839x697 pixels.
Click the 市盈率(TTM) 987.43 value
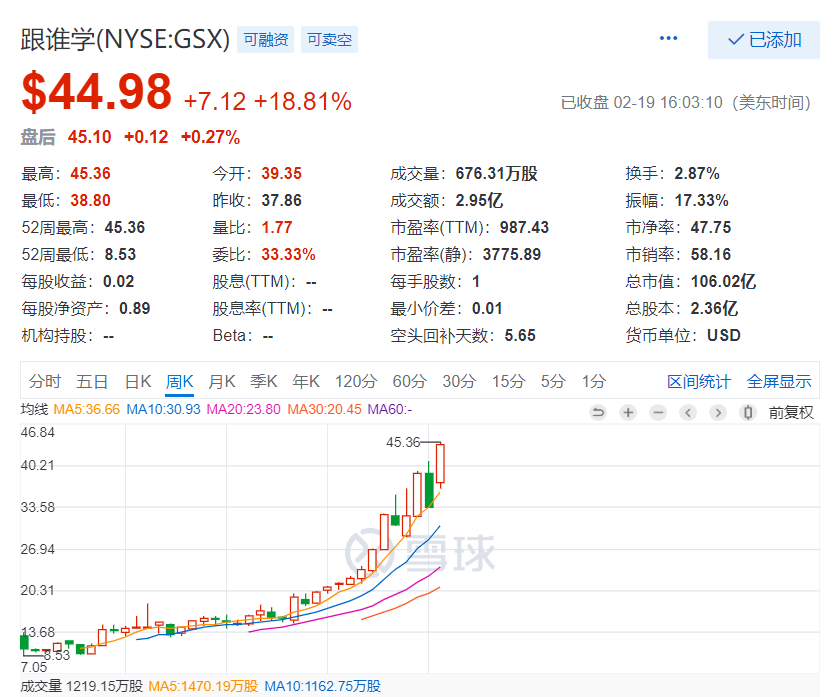524,227
